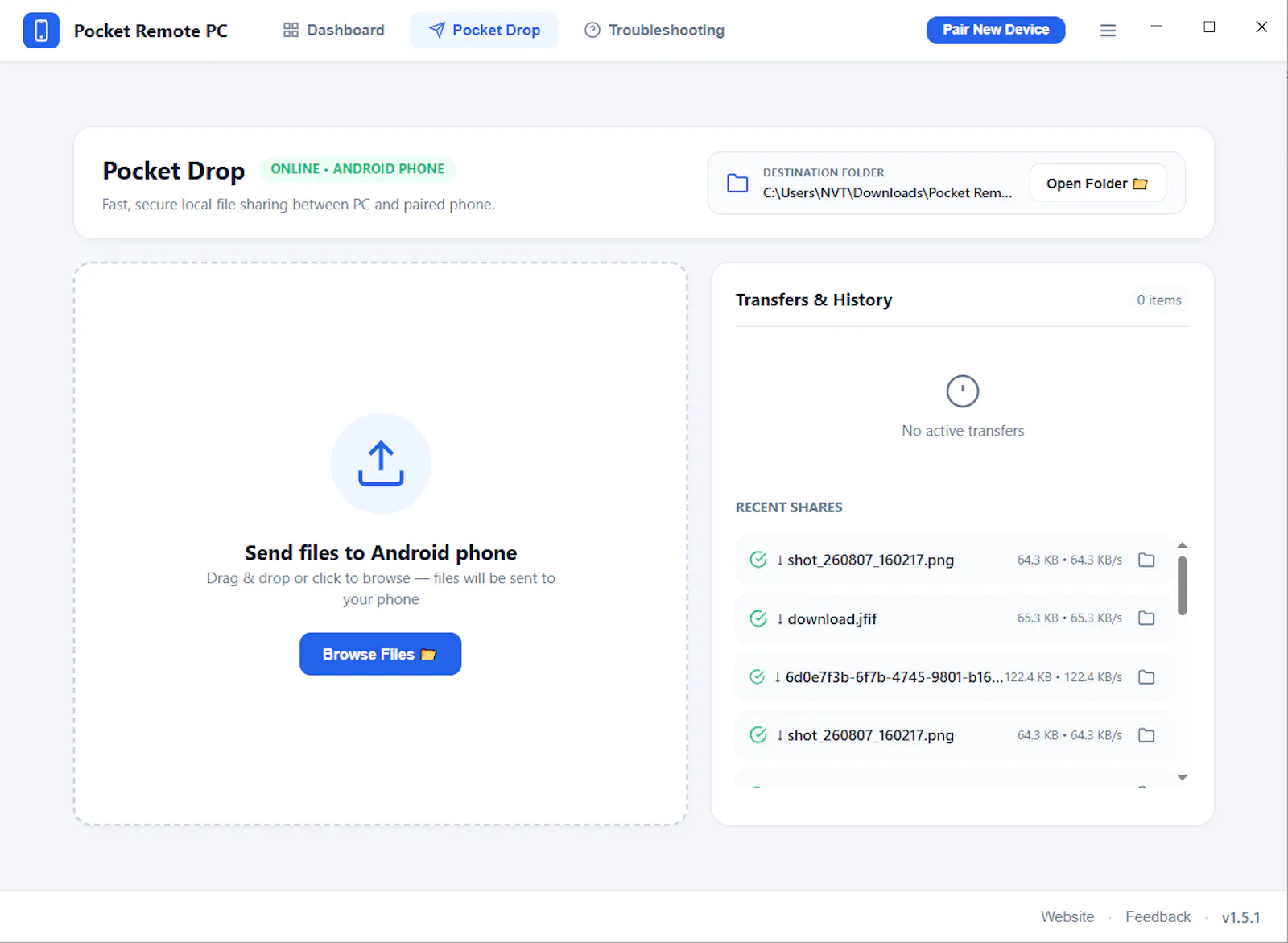Open folder for first shot_260807_160217.png share
The image size is (1288, 943).
pos(1146,560)
